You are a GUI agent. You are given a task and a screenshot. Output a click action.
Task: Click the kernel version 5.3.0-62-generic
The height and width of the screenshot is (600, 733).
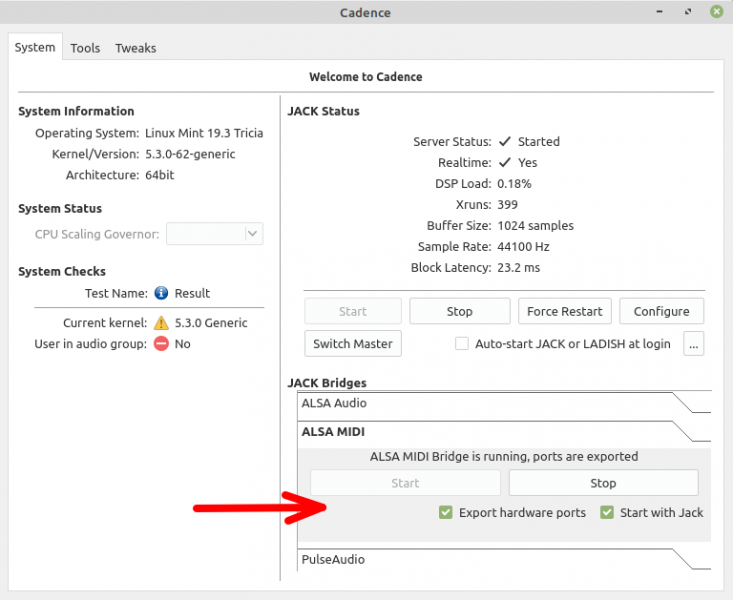click(190, 154)
